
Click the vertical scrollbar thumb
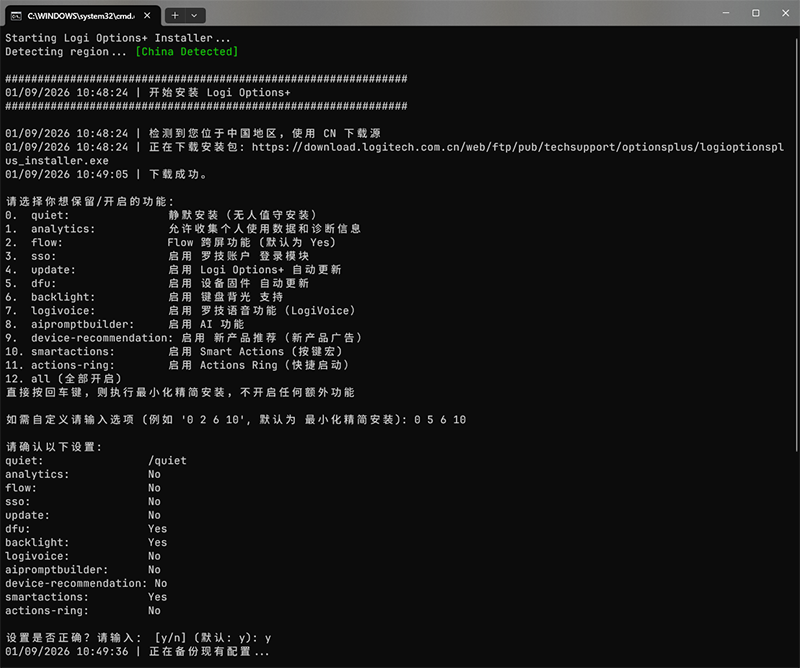[797, 245]
